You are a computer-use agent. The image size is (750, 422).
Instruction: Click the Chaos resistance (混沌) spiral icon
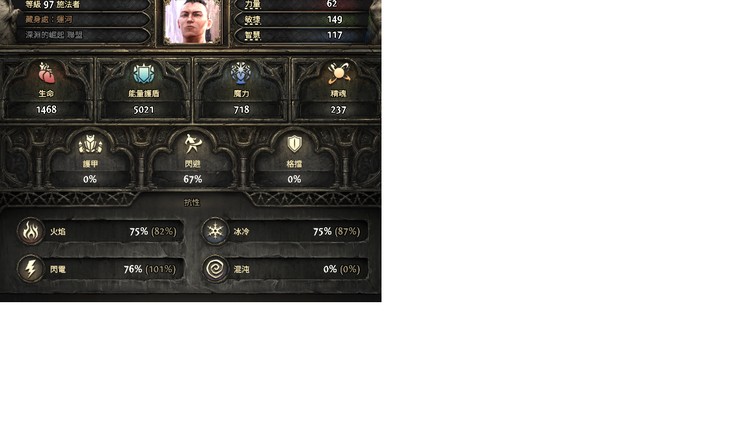pyautogui.click(x=215, y=269)
